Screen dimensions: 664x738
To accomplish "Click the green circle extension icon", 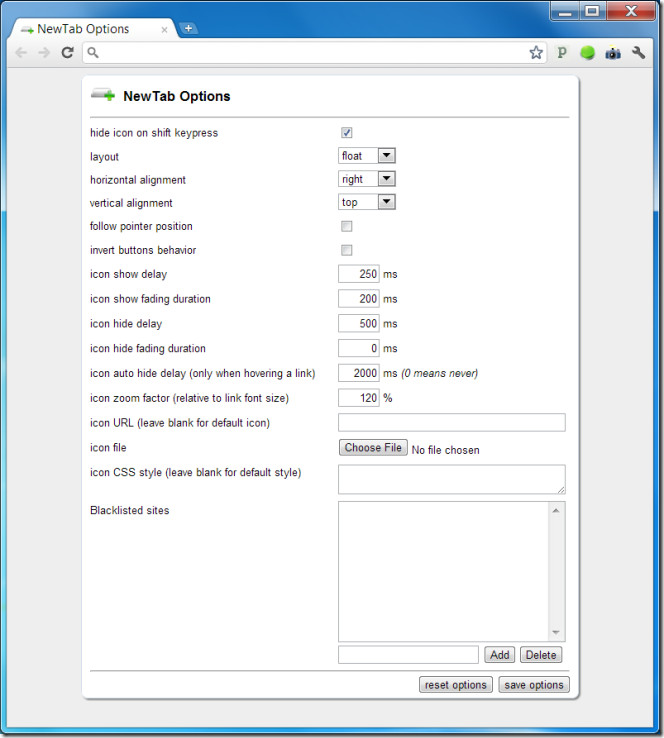I will [x=587, y=53].
